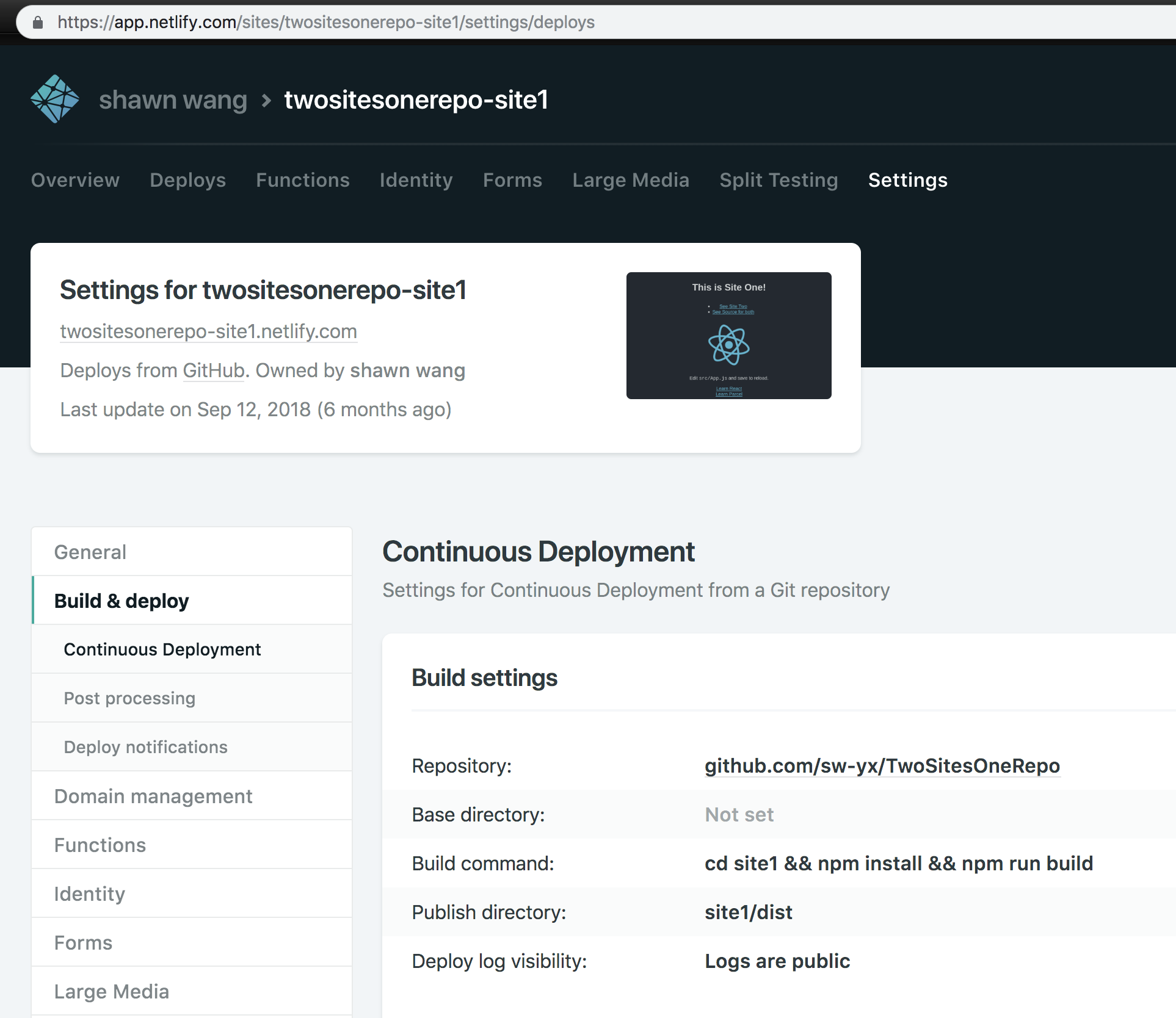Open the twositesonerepo-site1.netlify.com link
1176x1018 pixels.
pyautogui.click(x=208, y=331)
